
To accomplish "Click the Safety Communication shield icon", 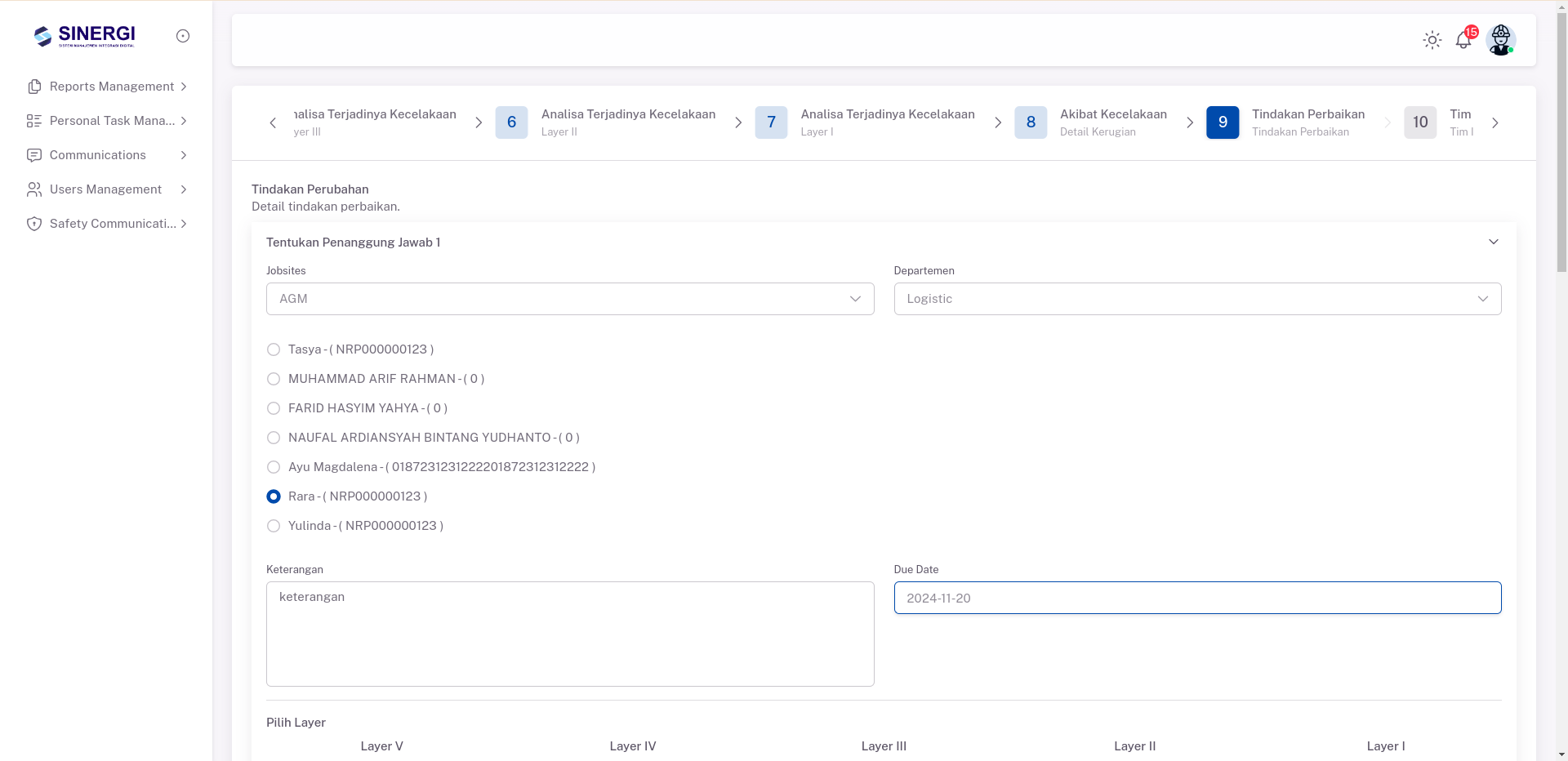I will click(x=34, y=224).
